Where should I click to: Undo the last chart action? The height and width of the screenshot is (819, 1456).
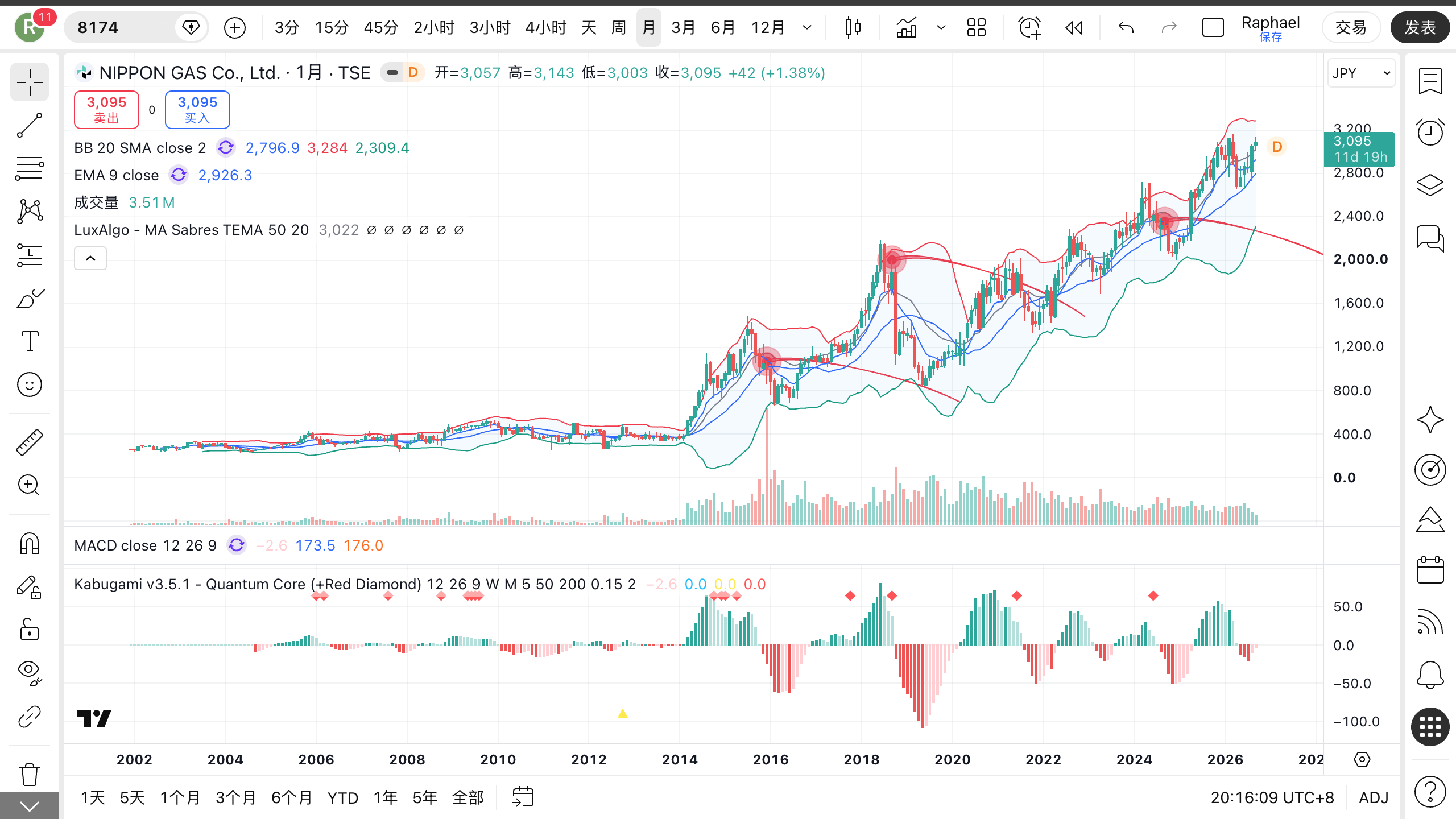[x=1126, y=27]
